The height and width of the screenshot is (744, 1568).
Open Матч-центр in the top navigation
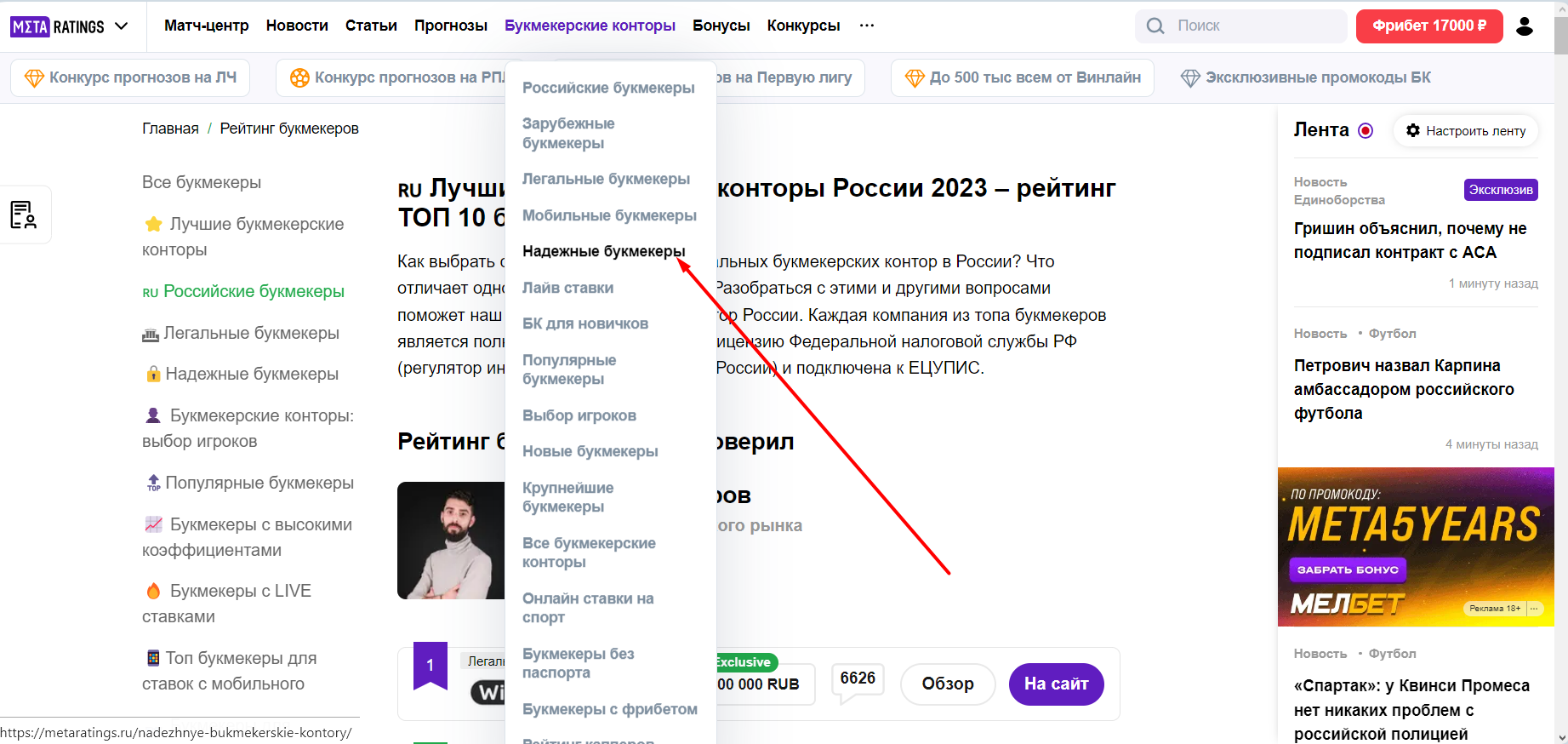coord(207,26)
